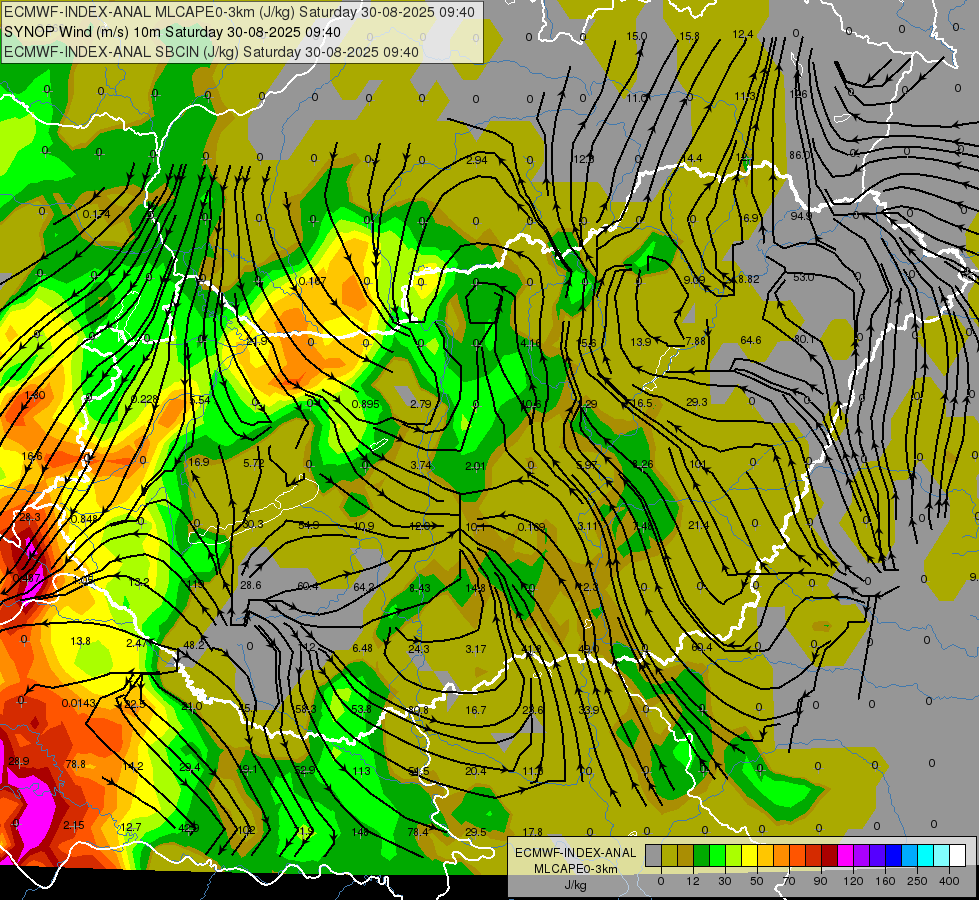Screen dimensions: 979x900
Task: Click the legend scale value 50
Action: pyautogui.click(x=757, y=881)
